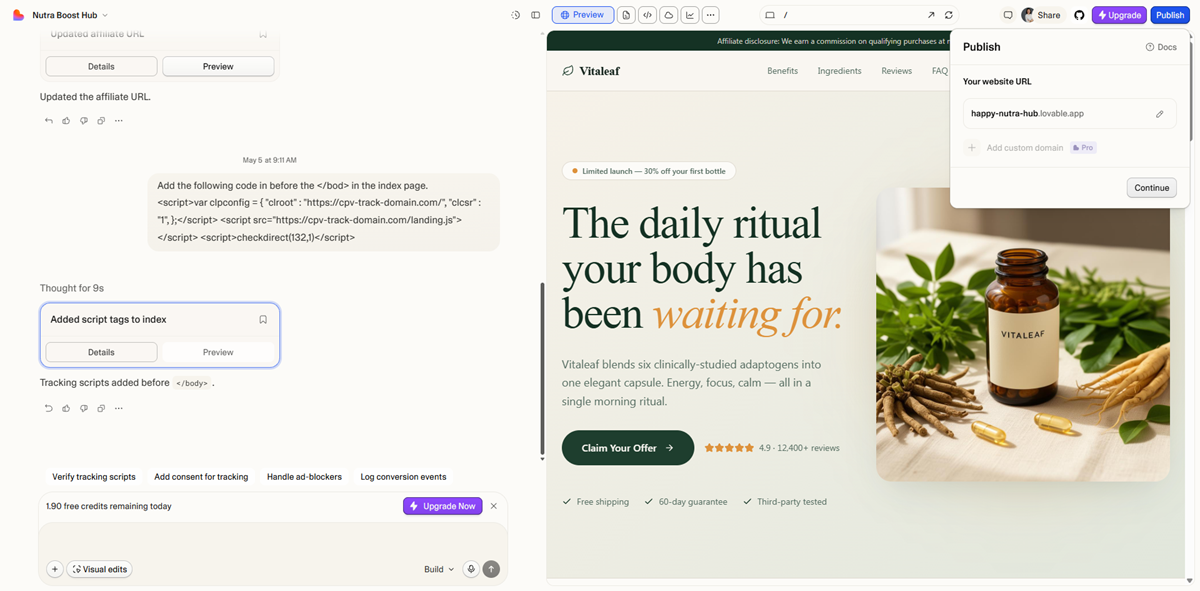Screen dimensions: 1200x591
Task: Open Benefits in the Vitaleaf site nav
Action: point(782,71)
